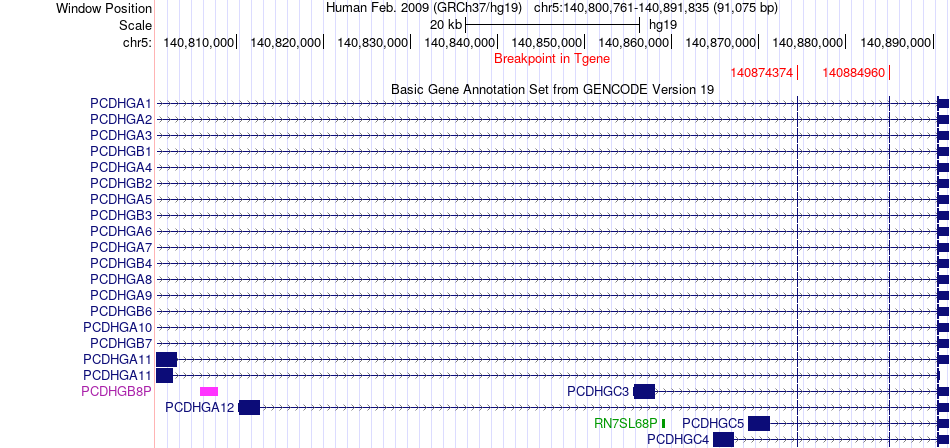This screenshot has height=448, width=950.
Task: Select the PCDHGC5 exon block
Action: (758, 423)
